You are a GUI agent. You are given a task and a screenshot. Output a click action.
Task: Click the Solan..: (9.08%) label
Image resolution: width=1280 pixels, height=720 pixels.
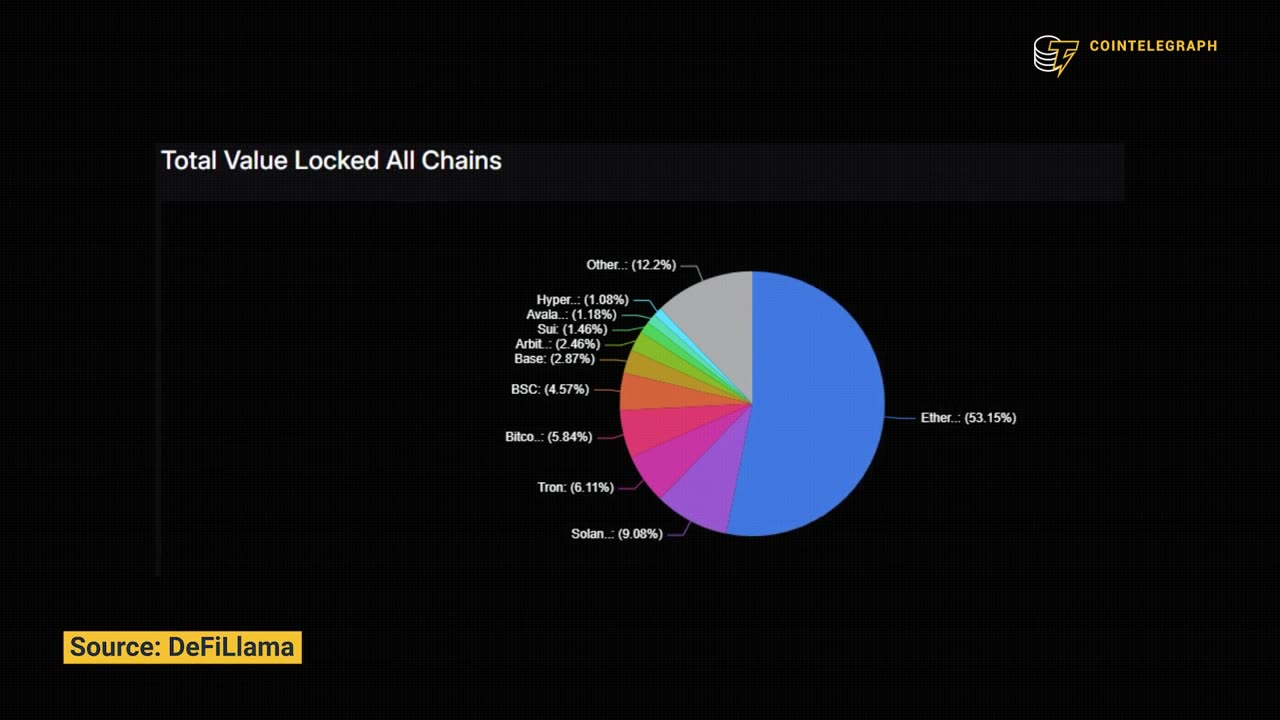[616, 534]
